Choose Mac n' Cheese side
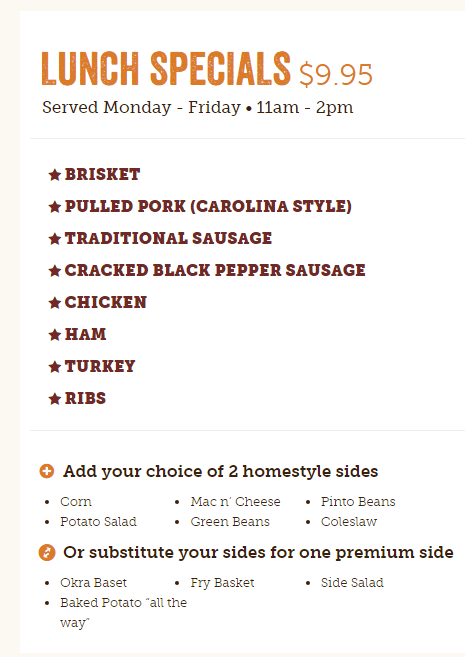This screenshot has height=657, width=465. pos(235,501)
